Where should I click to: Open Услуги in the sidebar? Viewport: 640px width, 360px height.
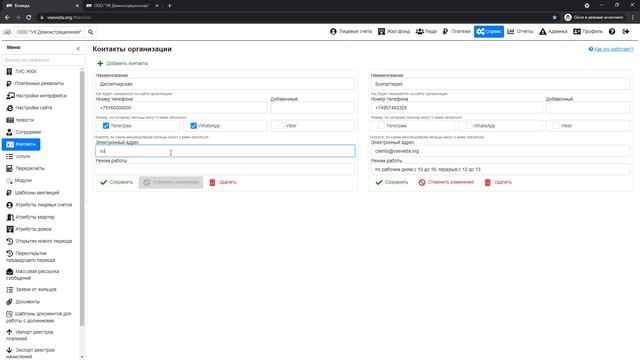coord(18,156)
